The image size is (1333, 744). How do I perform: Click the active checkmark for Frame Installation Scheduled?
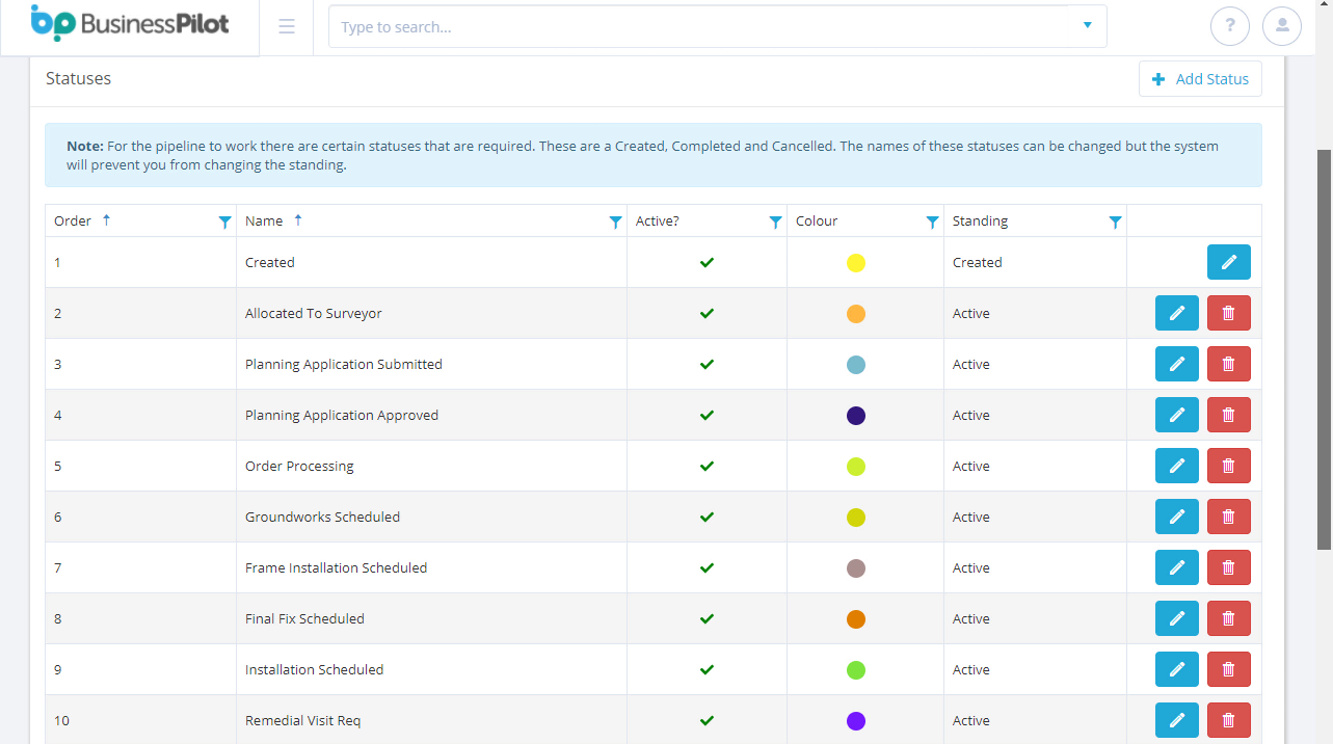click(707, 568)
